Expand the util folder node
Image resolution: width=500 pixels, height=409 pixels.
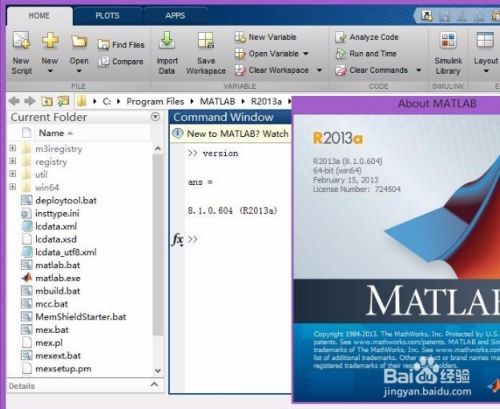12,174
